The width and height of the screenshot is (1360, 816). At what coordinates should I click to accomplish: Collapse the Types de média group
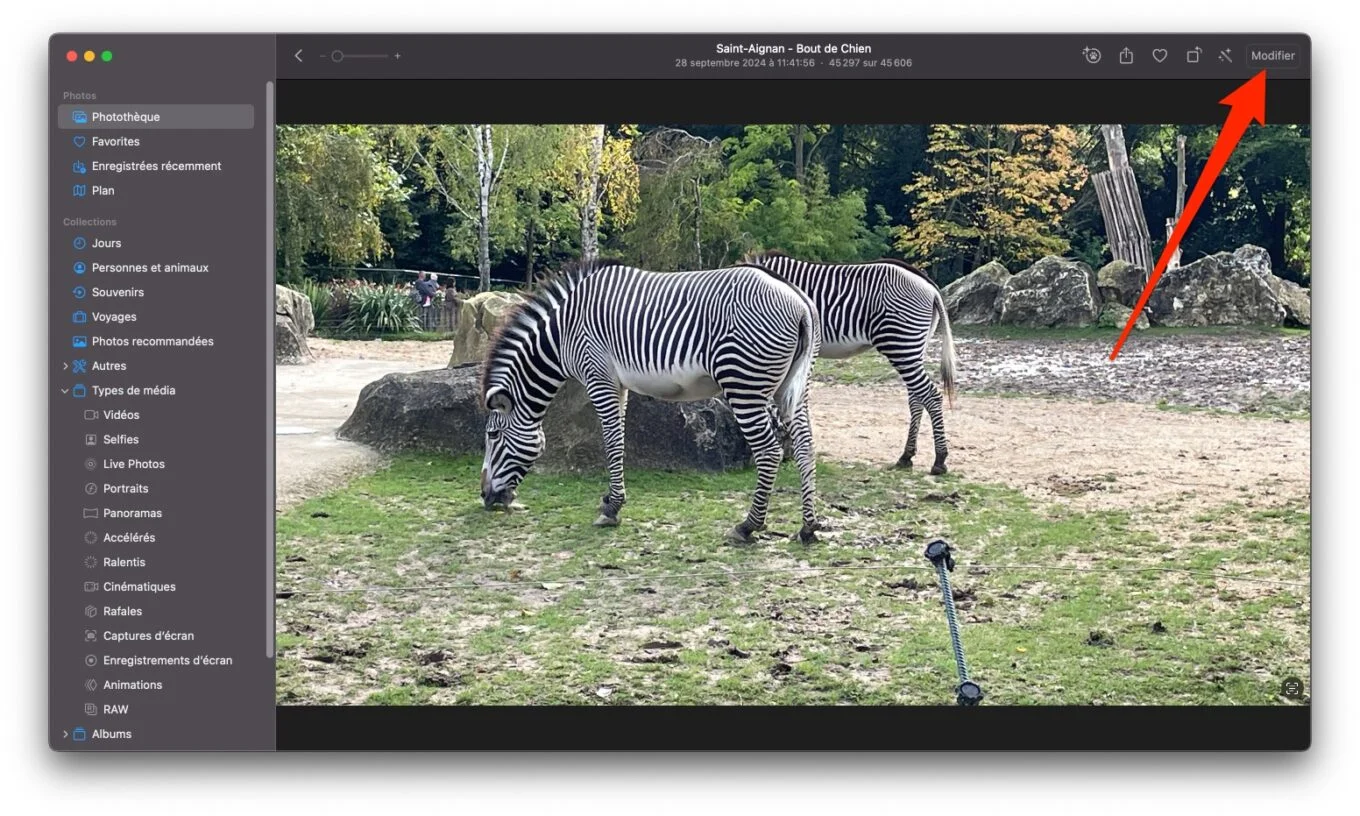66,391
